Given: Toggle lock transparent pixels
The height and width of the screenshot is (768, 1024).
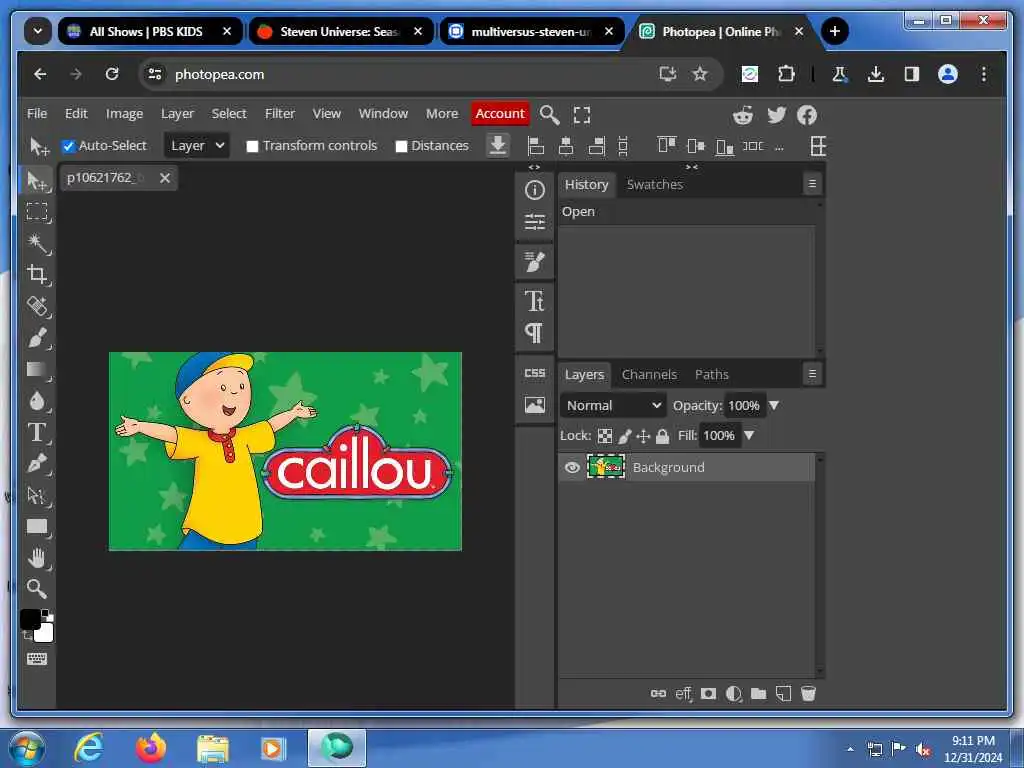Looking at the screenshot, I should (x=605, y=436).
